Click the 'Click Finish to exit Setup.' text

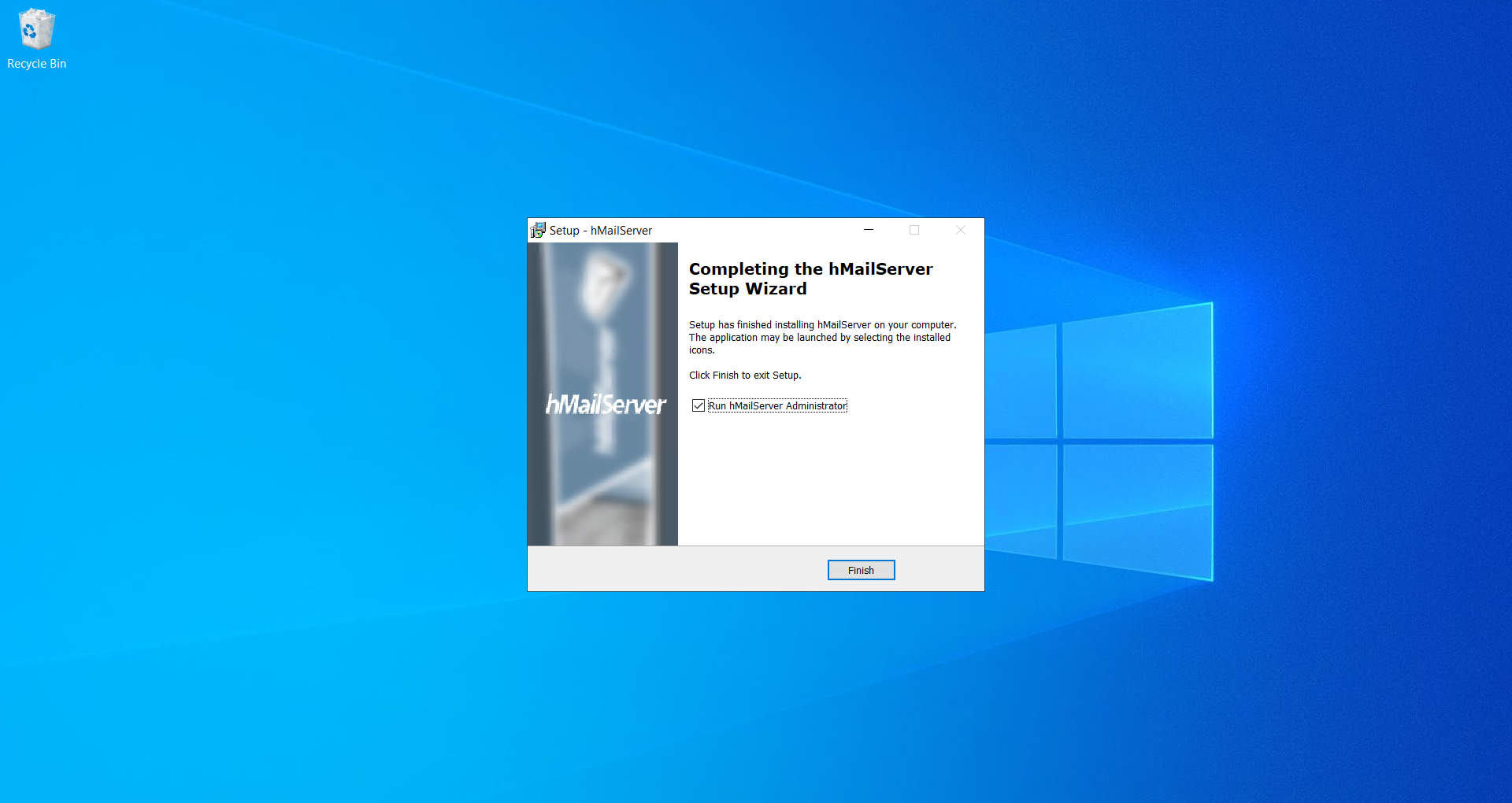point(745,376)
